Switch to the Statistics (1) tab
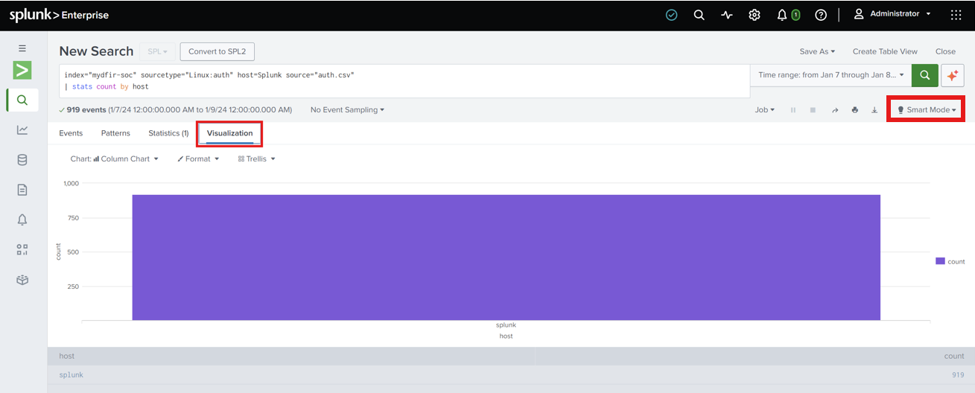Screen dimensions: 975x393 (x=169, y=133)
